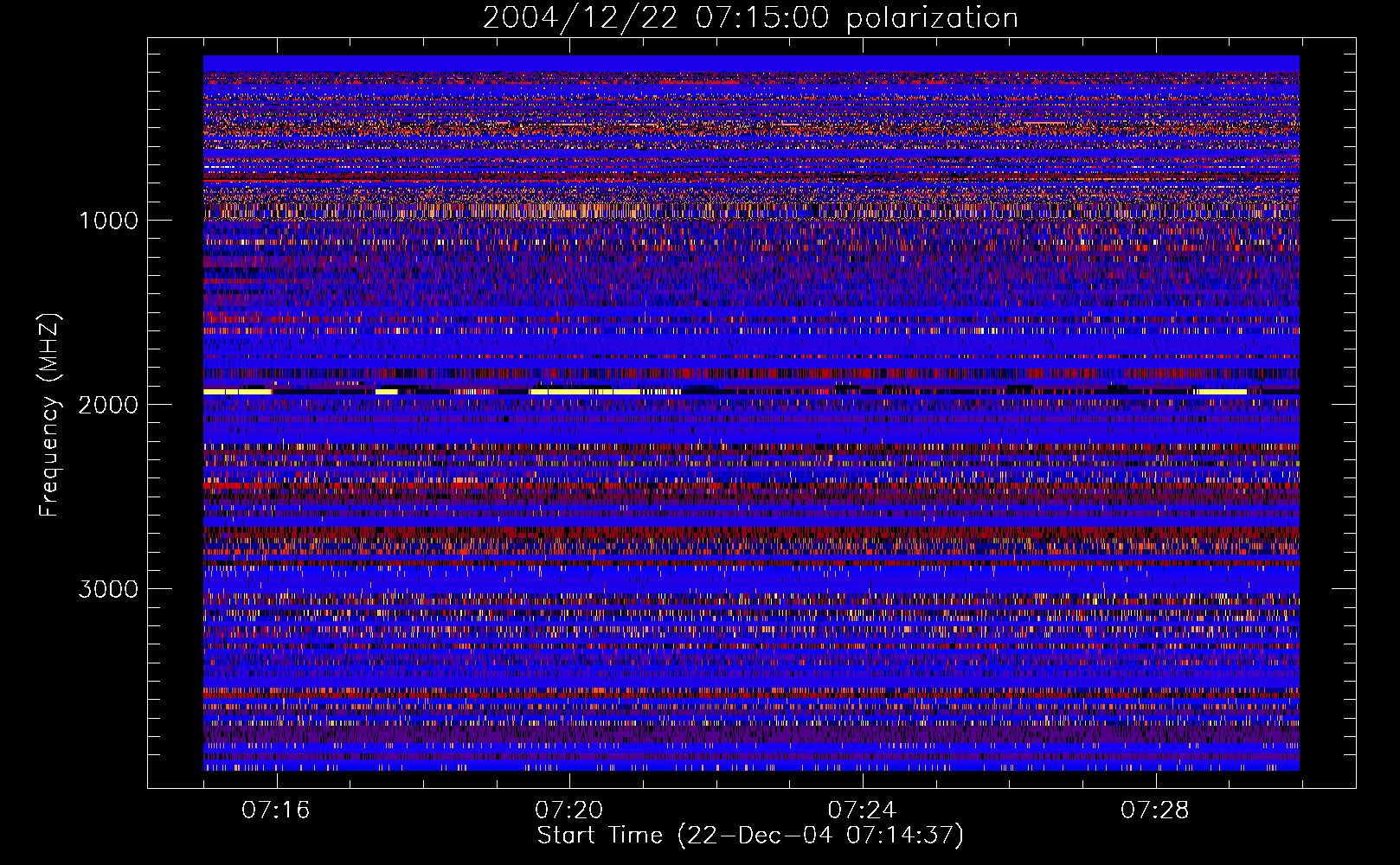Click the plot title '2004/12/22 07:15:00 polarization'
The width and height of the screenshot is (1400, 865).
click(750, 18)
